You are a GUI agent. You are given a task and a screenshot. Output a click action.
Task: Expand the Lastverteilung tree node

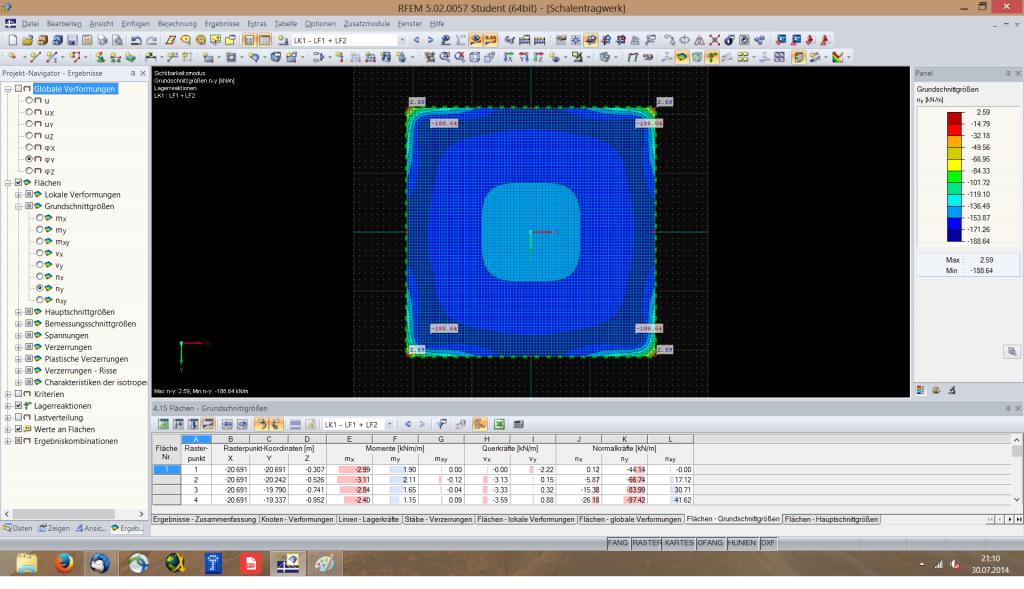8,418
